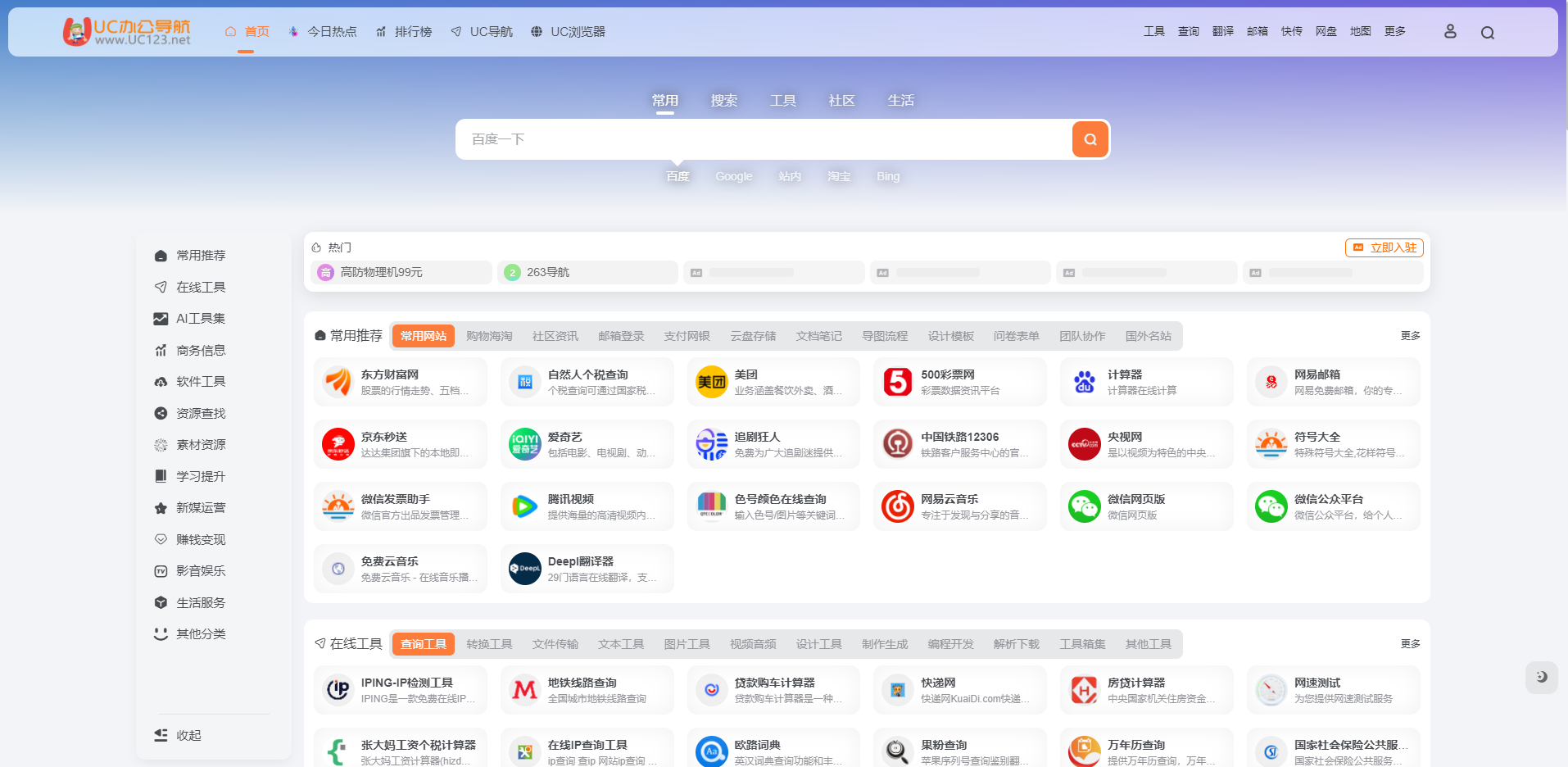
Task: Click the 立即入驻 button
Action: (x=1384, y=247)
